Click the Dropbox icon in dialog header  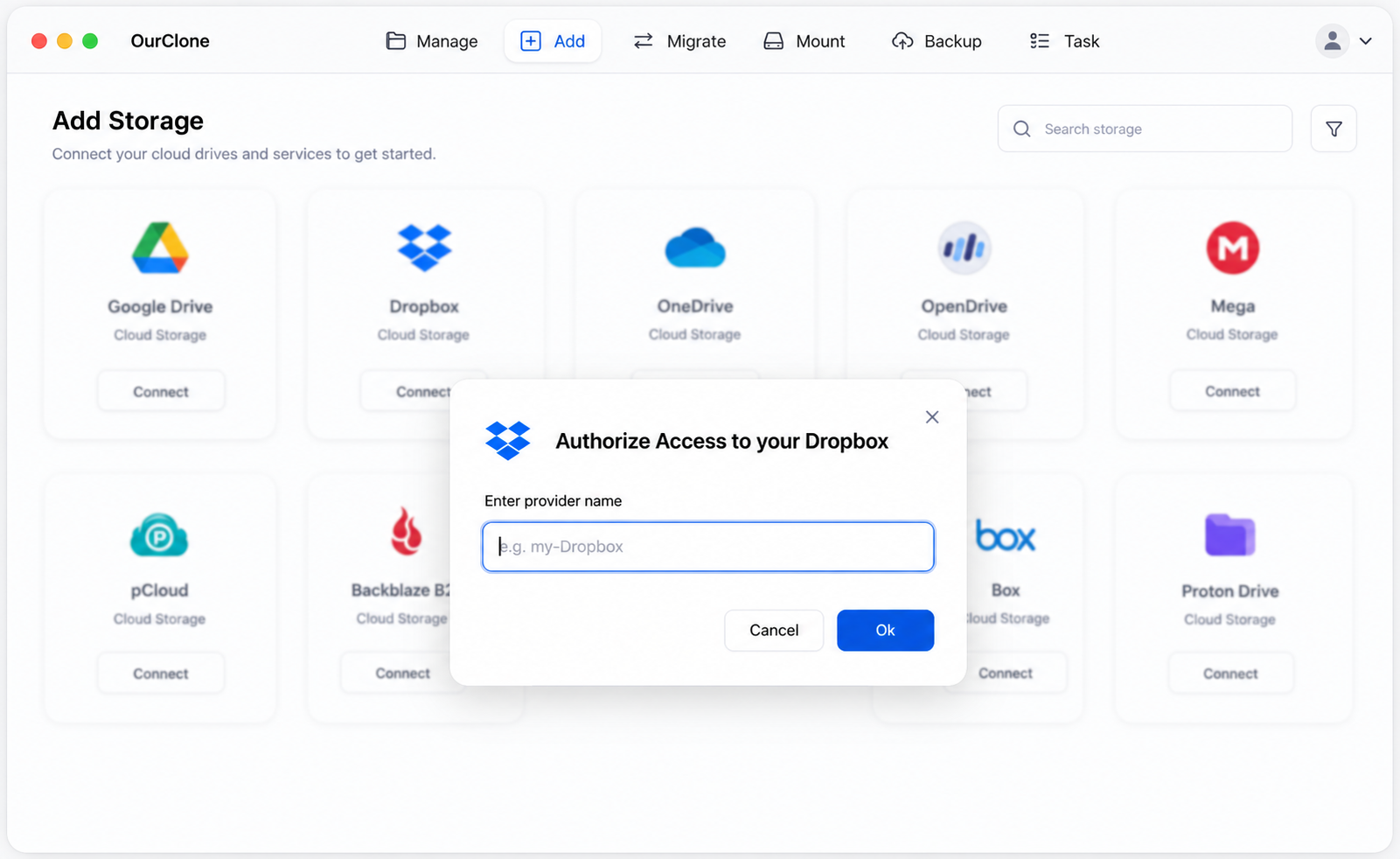tap(508, 440)
